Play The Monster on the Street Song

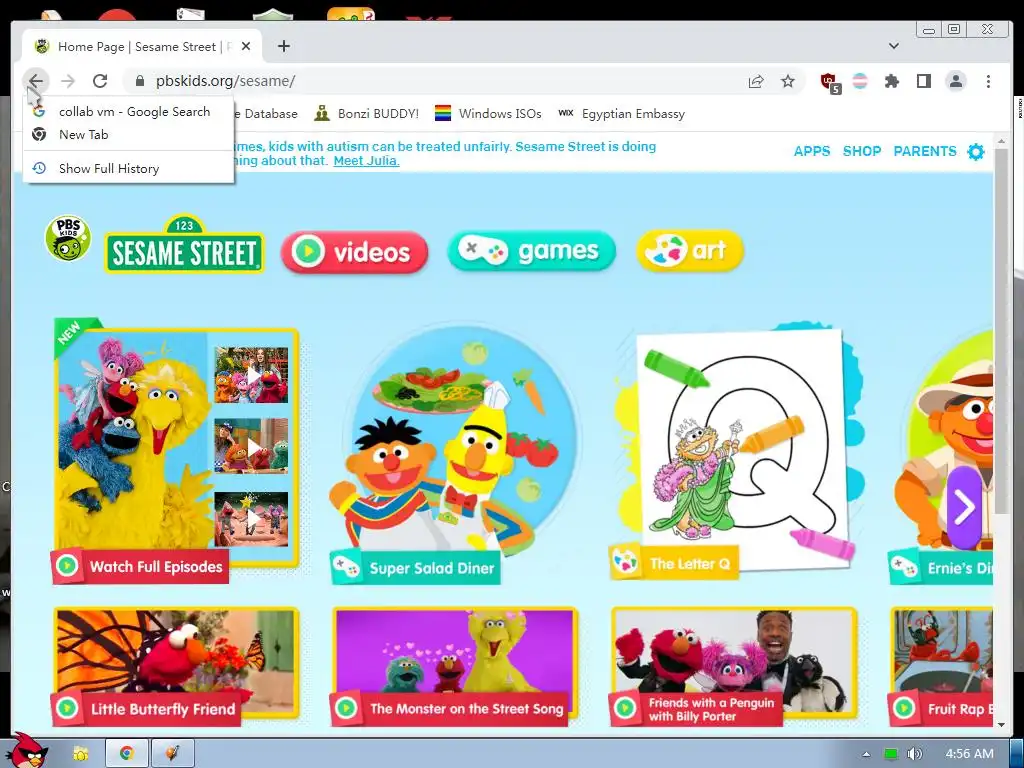455,665
